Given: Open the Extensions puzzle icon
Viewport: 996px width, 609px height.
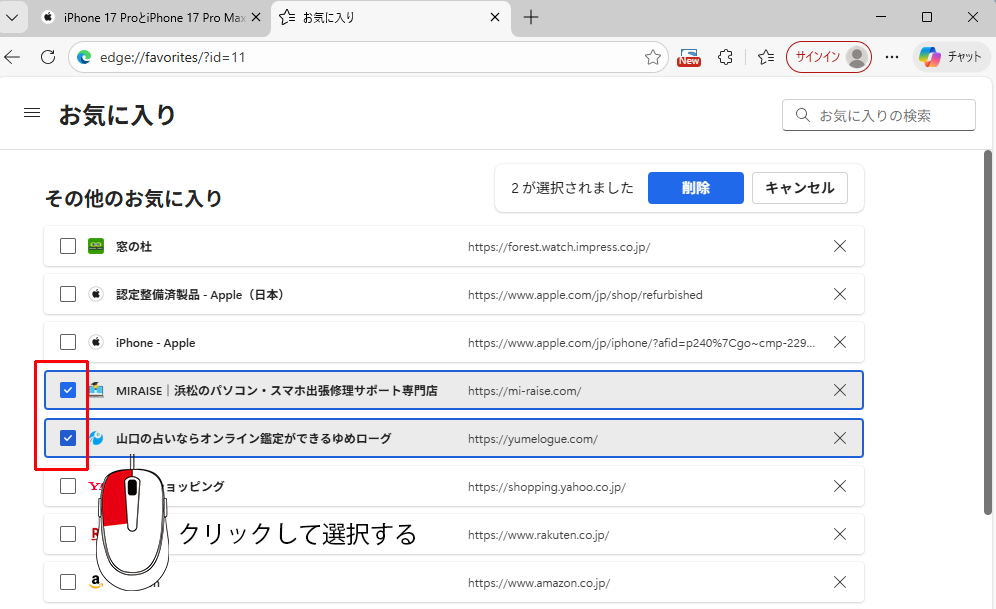Looking at the screenshot, I should tap(726, 57).
